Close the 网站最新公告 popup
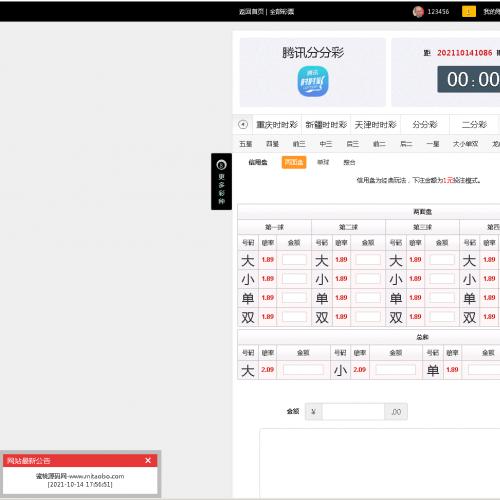The width and height of the screenshot is (500, 500). click(x=148, y=460)
